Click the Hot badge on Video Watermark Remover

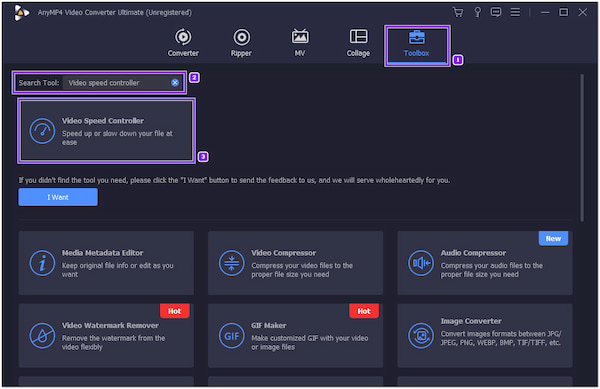coord(174,311)
